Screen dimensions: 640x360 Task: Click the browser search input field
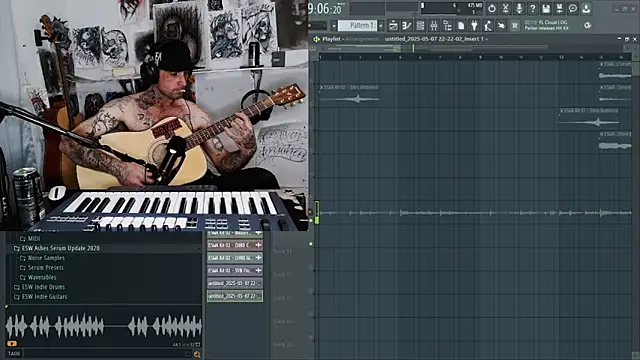(108, 354)
